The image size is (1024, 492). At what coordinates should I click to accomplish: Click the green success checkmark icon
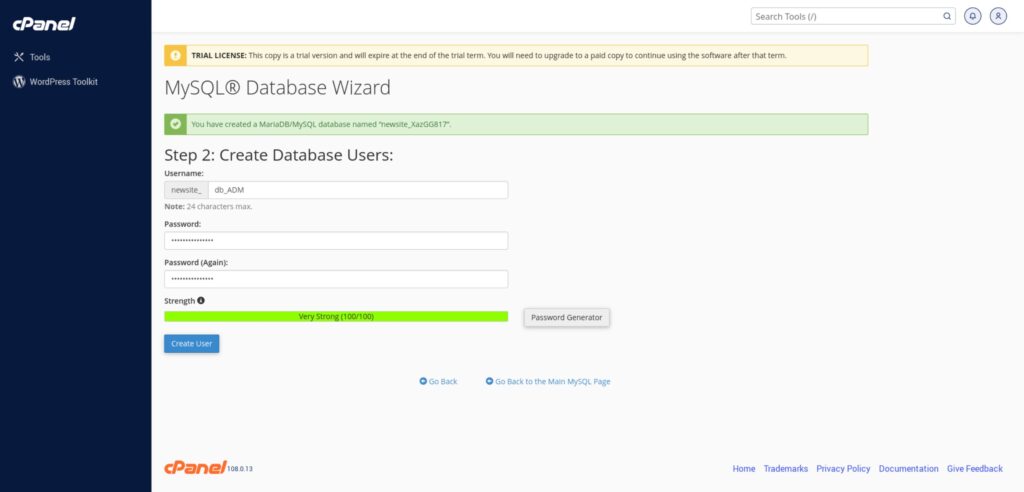[175, 124]
